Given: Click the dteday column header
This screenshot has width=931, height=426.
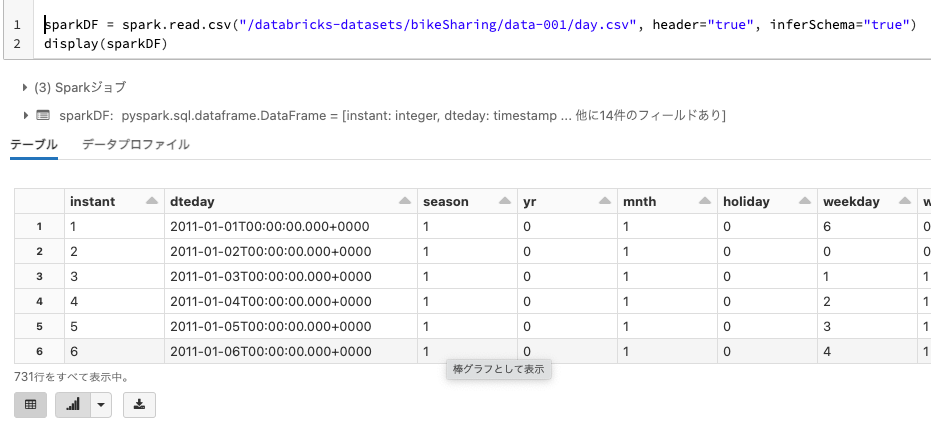Looking at the screenshot, I should point(291,201).
